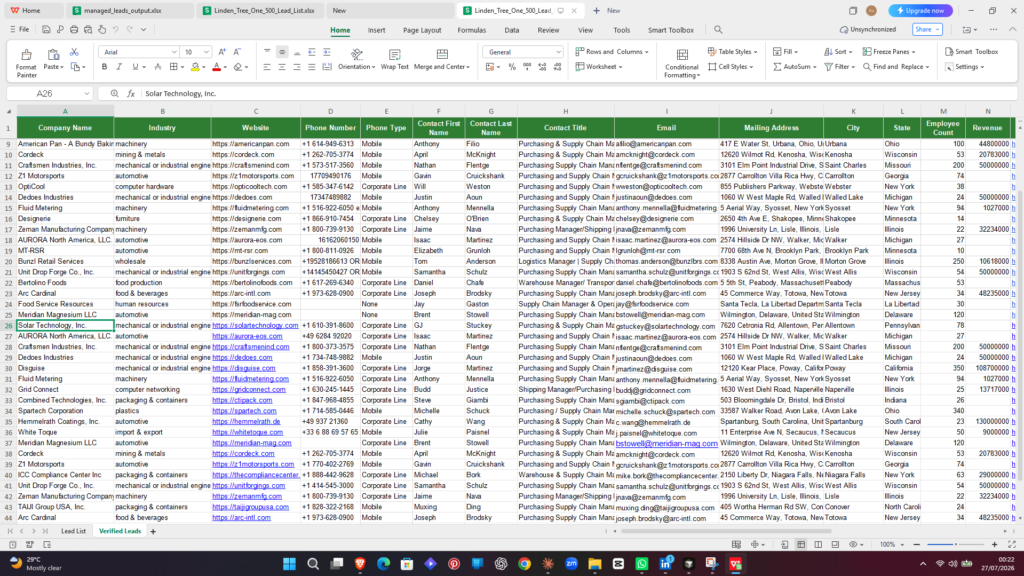The height and width of the screenshot is (576, 1024).
Task: Open the Data ribbon tab
Action: click(x=511, y=30)
